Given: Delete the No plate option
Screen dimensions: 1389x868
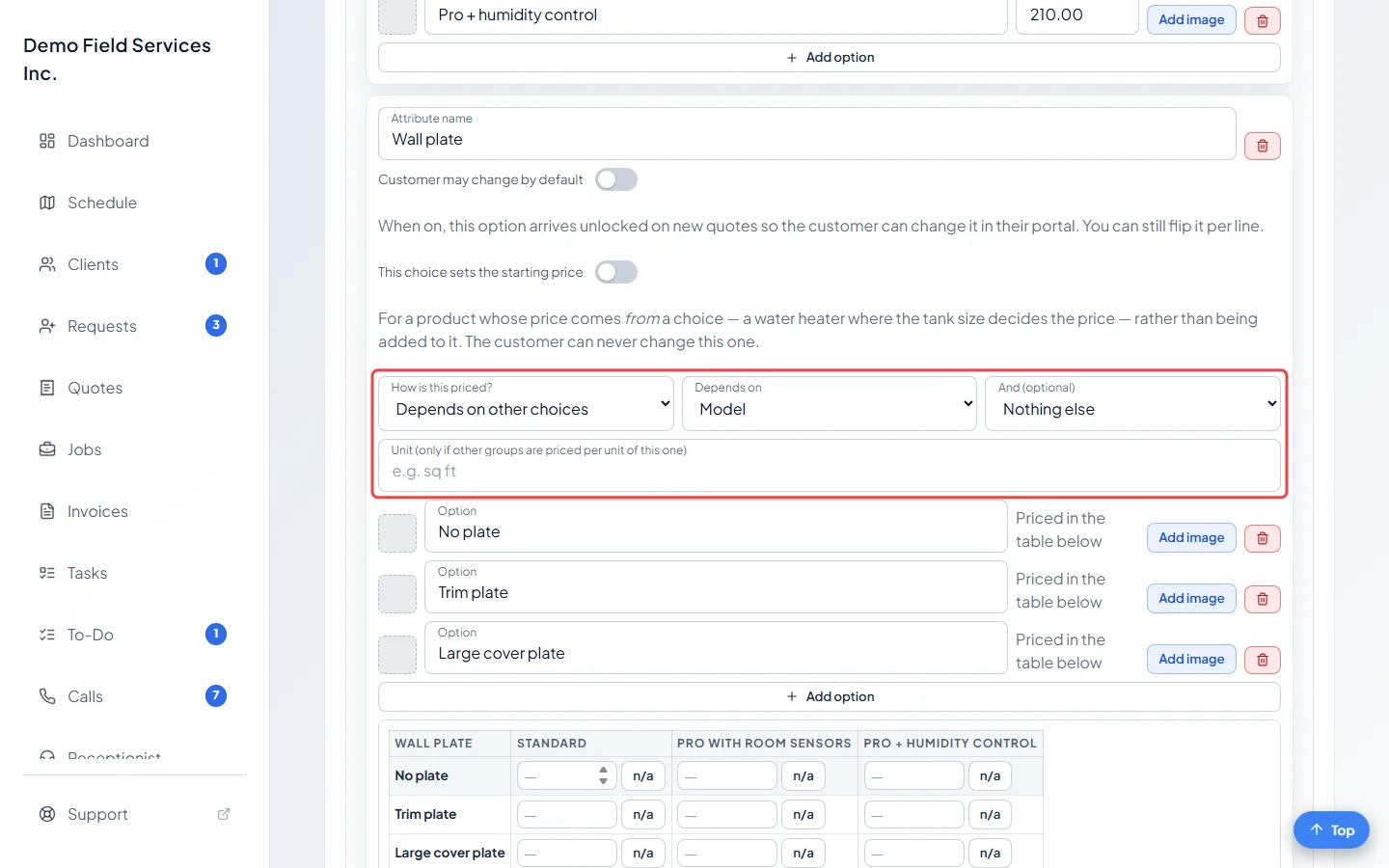Looking at the screenshot, I should [x=1263, y=538].
